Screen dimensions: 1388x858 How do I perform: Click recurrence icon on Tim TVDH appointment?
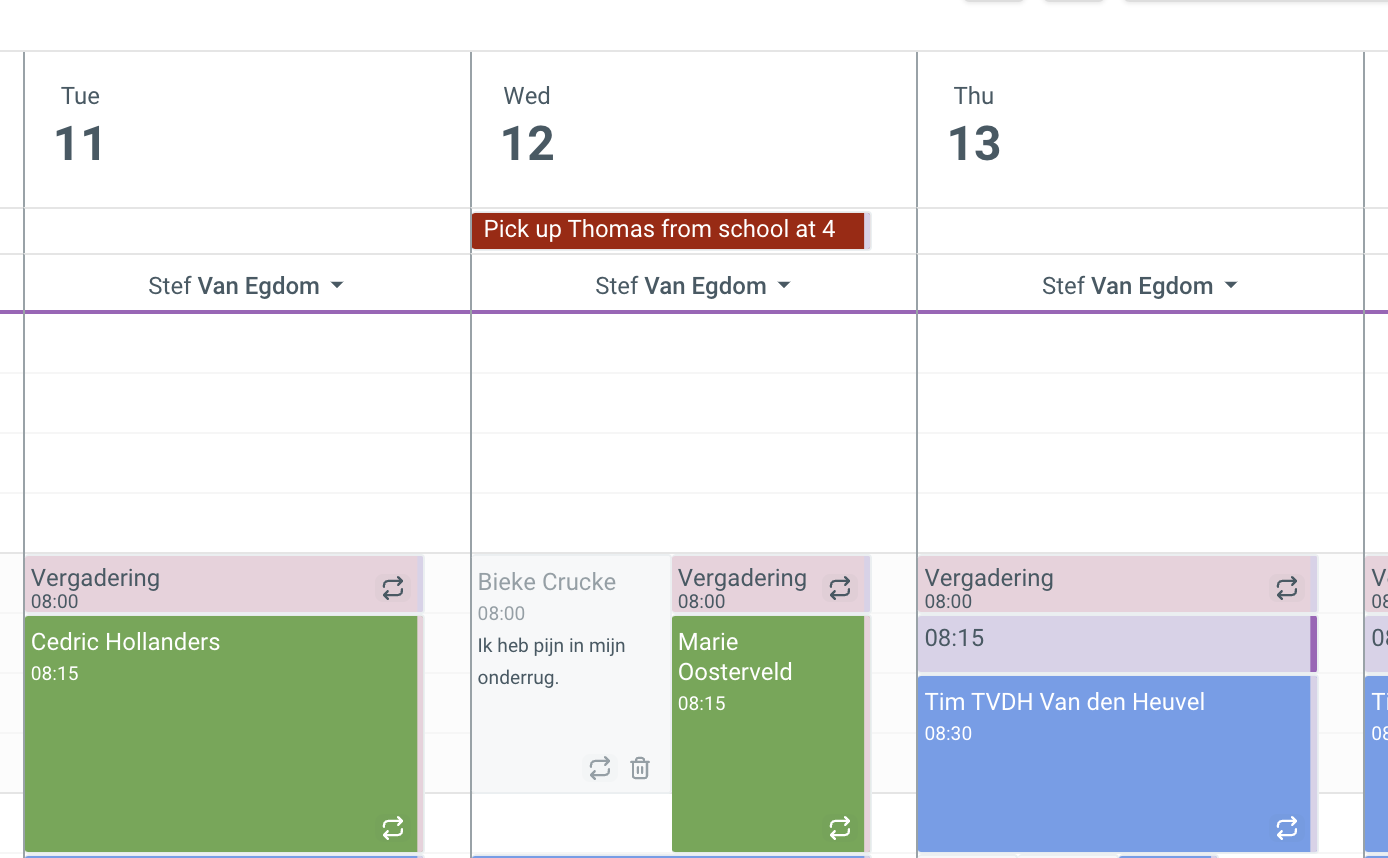click(x=1287, y=828)
